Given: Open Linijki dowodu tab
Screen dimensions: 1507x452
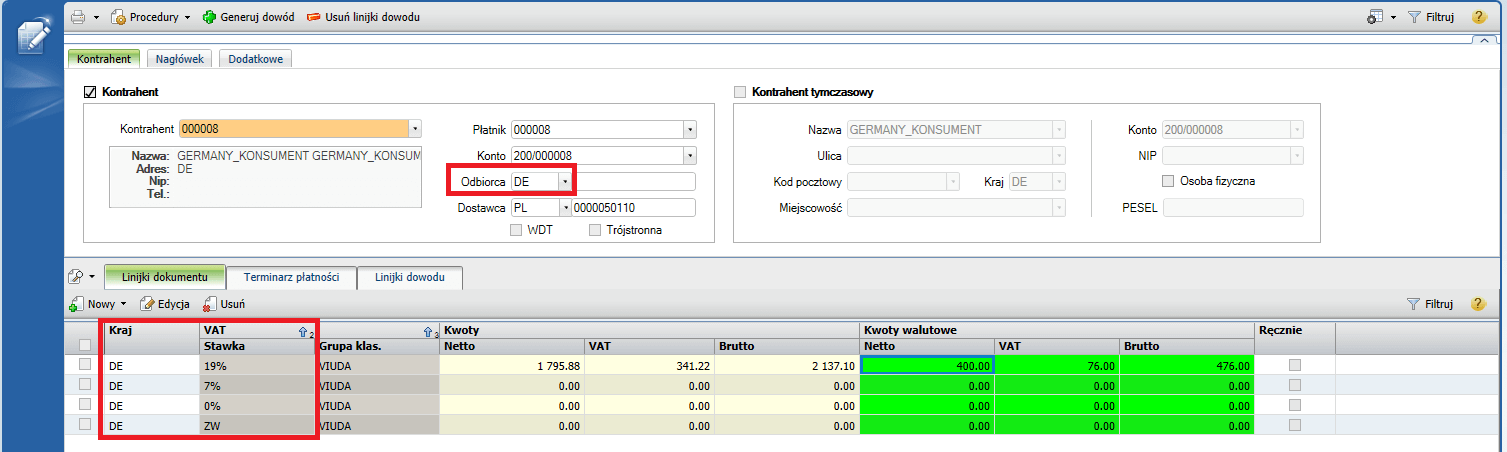Looking at the screenshot, I should [409, 277].
